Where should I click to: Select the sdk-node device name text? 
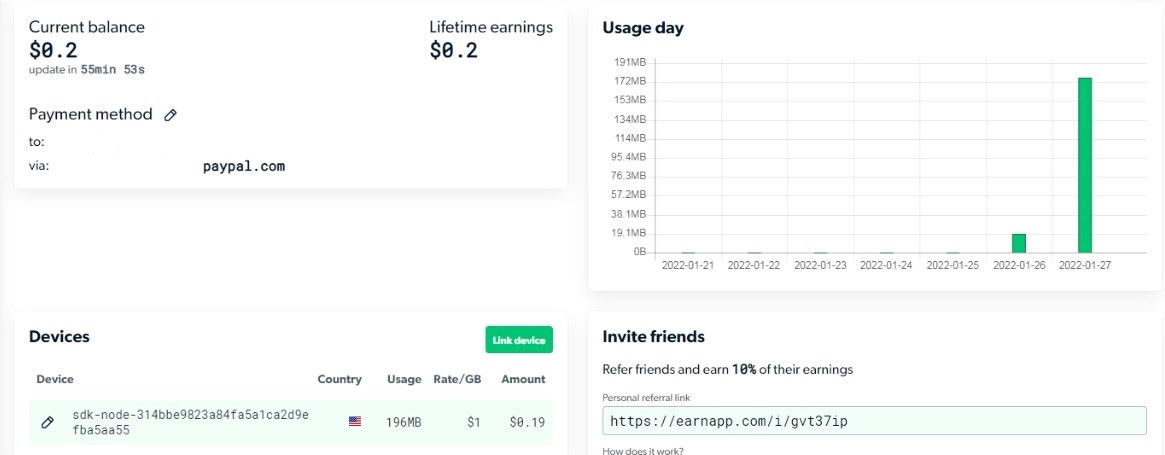(x=190, y=422)
